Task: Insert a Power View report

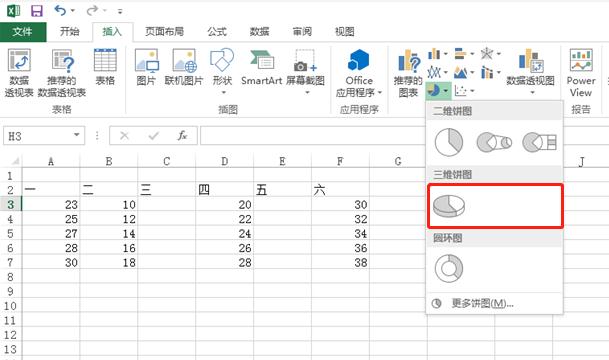Action: pyautogui.click(x=581, y=73)
